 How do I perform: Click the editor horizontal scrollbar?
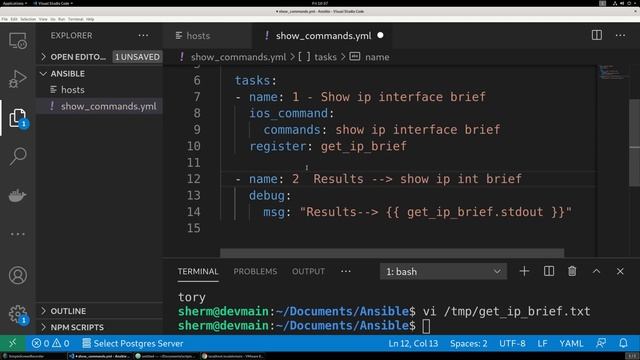pyautogui.click(x=392, y=253)
